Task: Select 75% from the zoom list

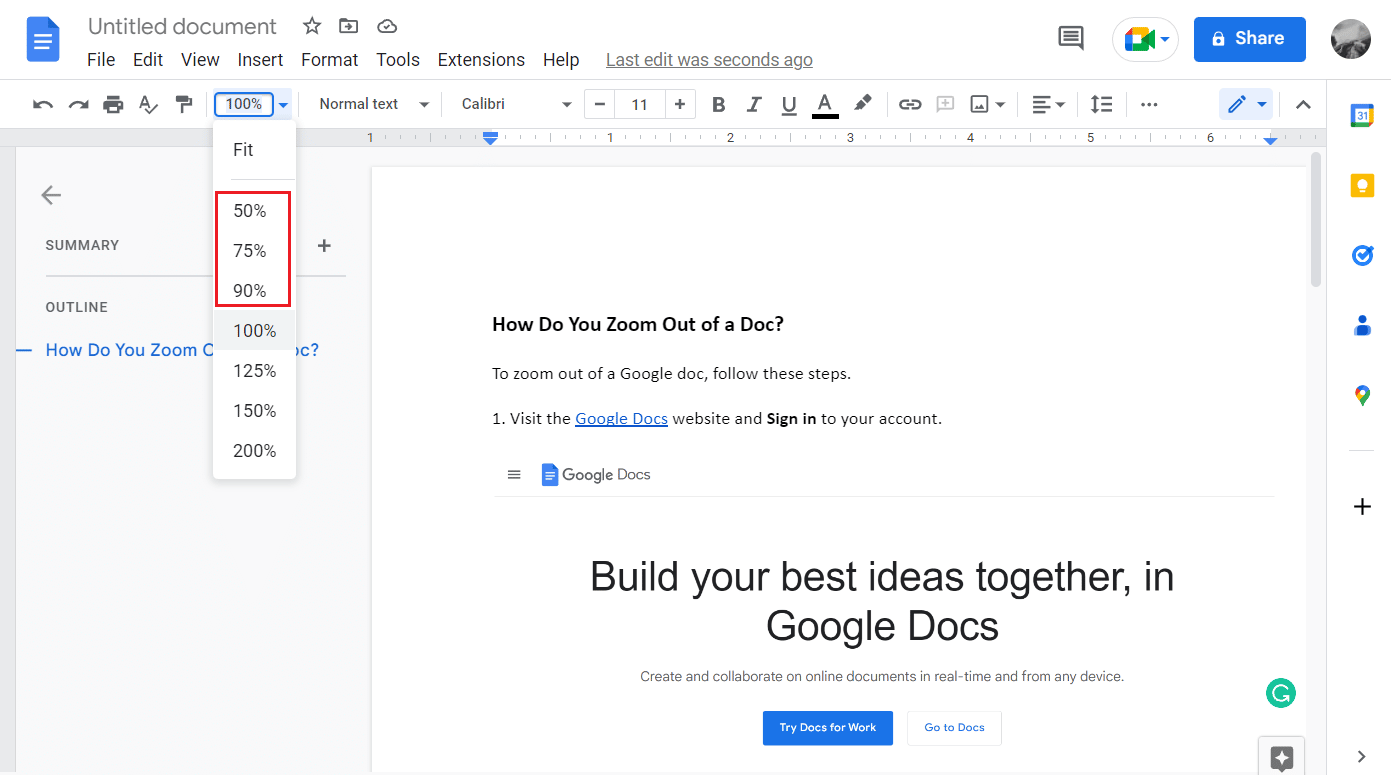Action: (250, 251)
